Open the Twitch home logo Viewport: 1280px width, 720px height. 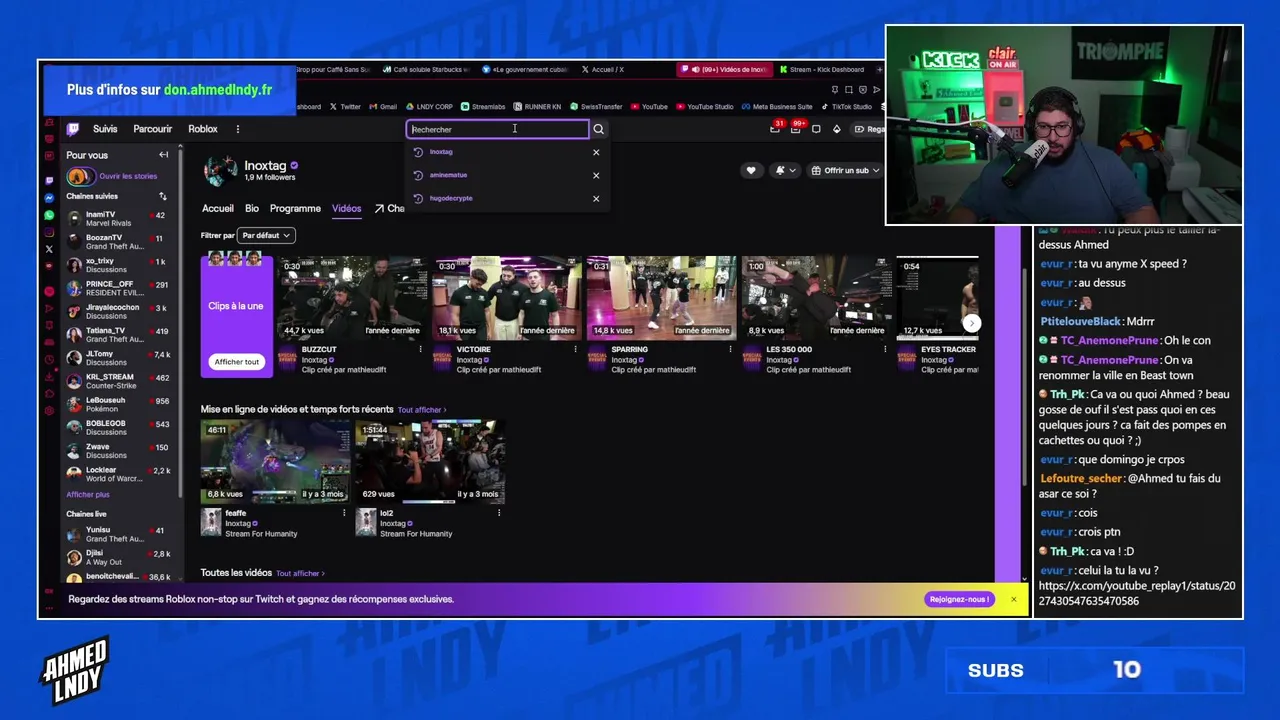tap(73, 129)
